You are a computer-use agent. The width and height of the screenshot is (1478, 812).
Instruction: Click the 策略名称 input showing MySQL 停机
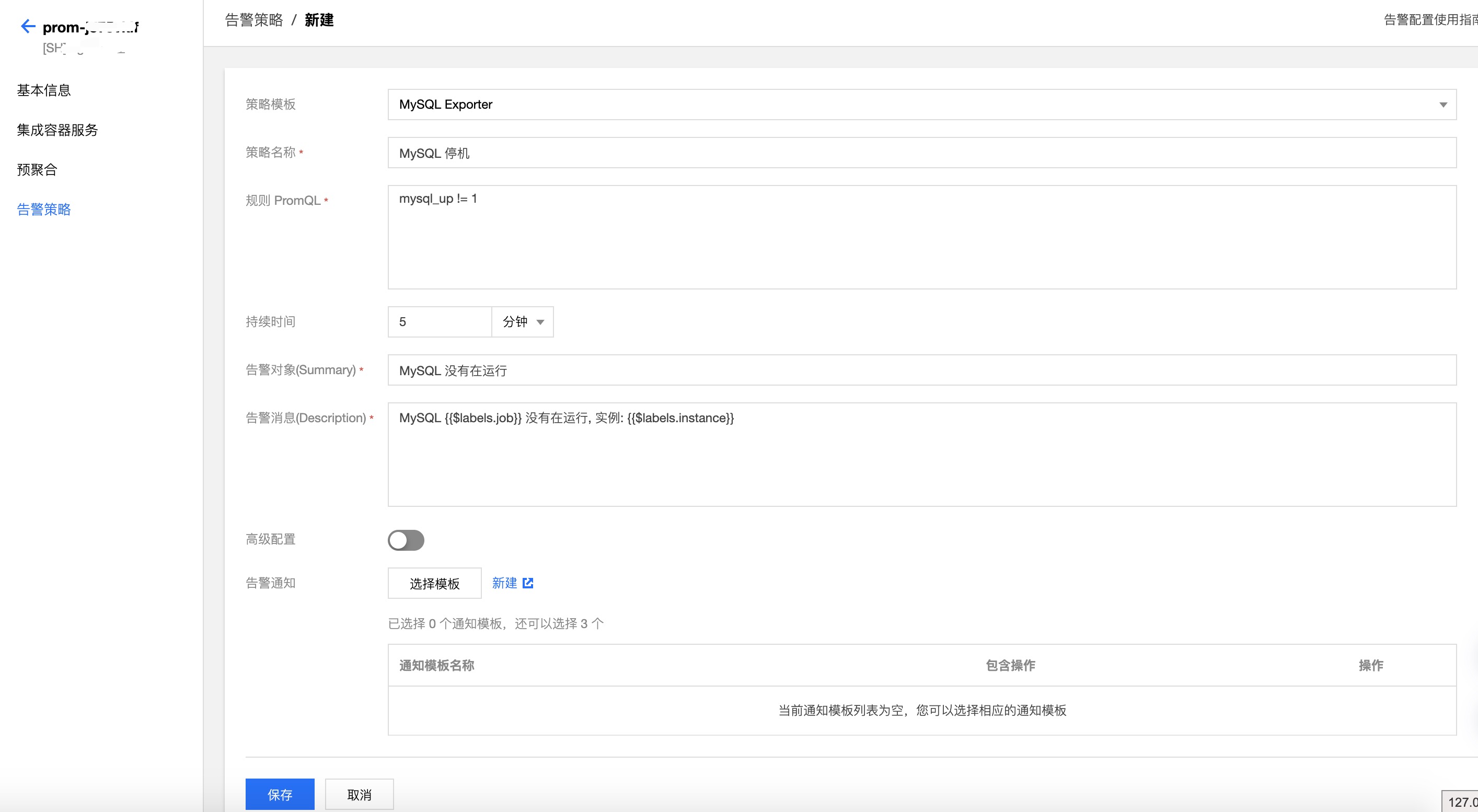pyautogui.click(x=803, y=153)
